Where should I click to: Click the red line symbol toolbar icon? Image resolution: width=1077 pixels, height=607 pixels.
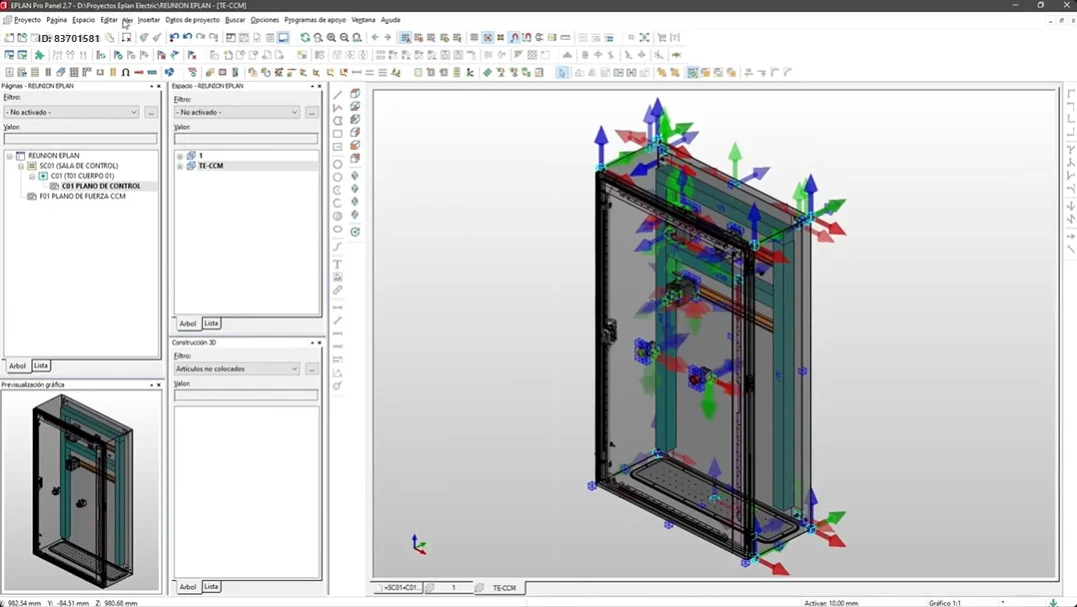(x=139, y=72)
